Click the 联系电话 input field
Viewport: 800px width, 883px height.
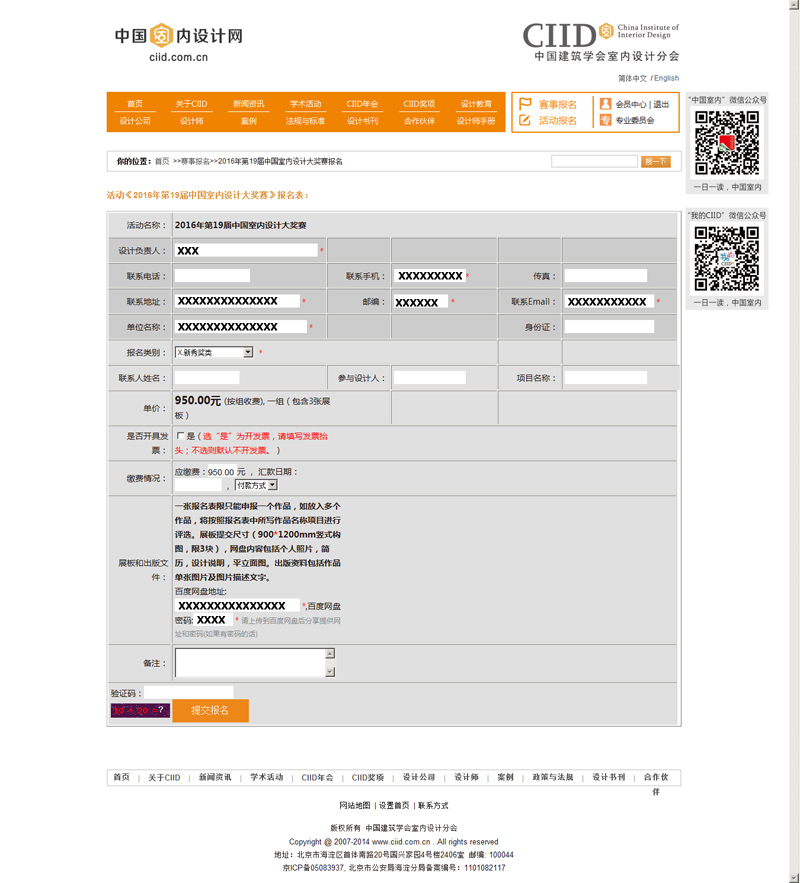pyautogui.click(x=212, y=275)
